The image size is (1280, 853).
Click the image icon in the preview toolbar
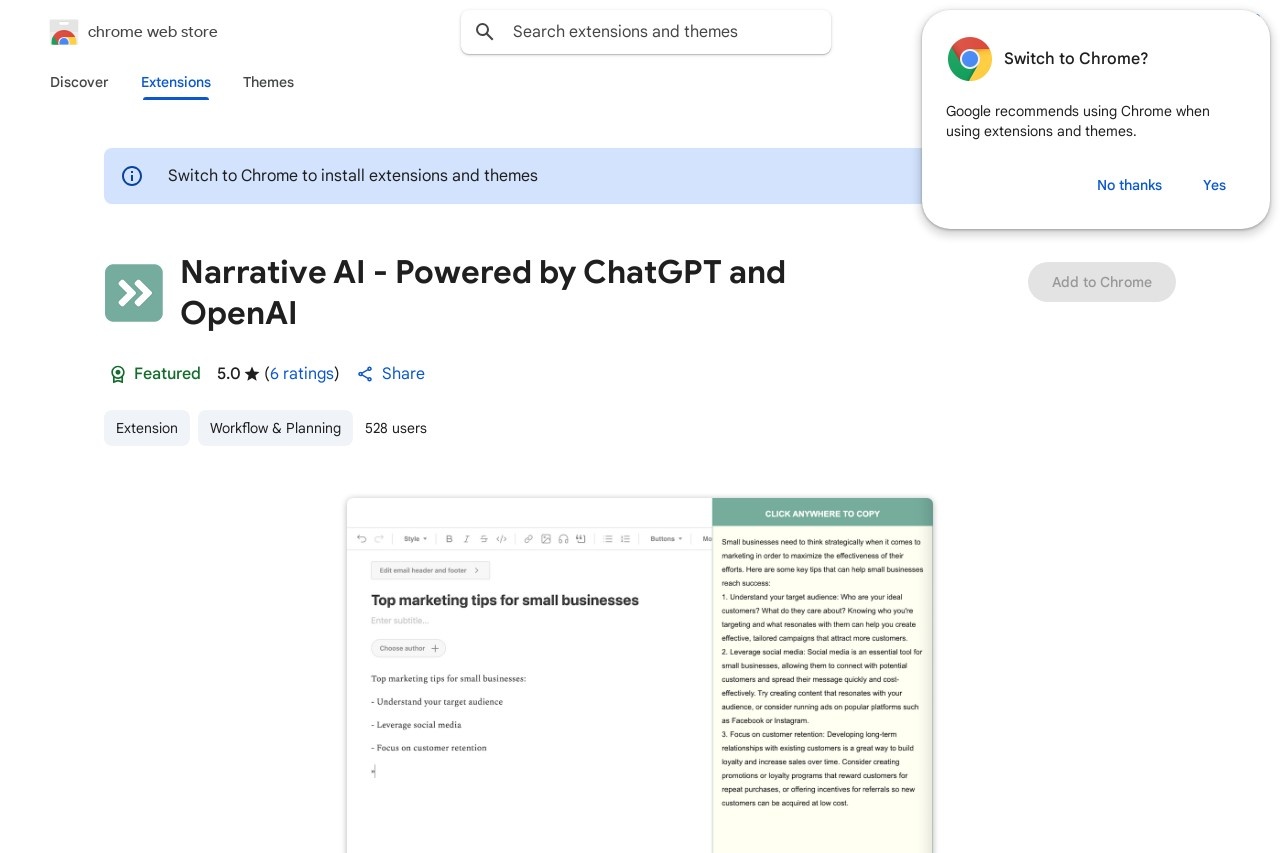tap(546, 539)
